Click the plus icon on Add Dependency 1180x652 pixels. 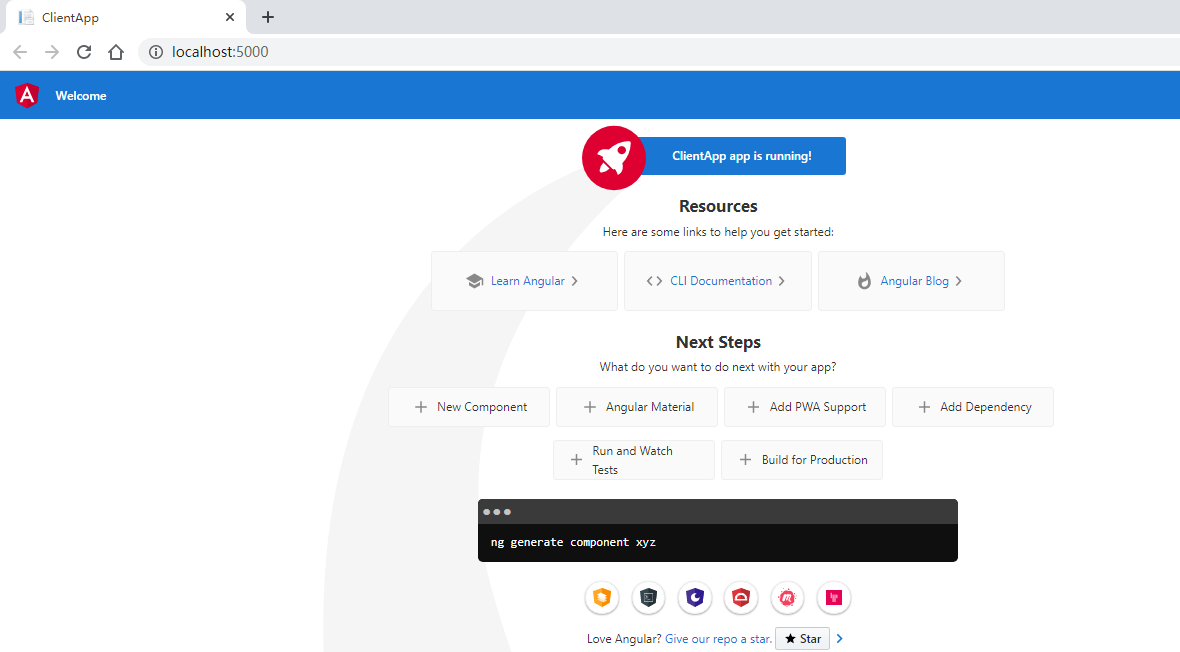click(924, 407)
